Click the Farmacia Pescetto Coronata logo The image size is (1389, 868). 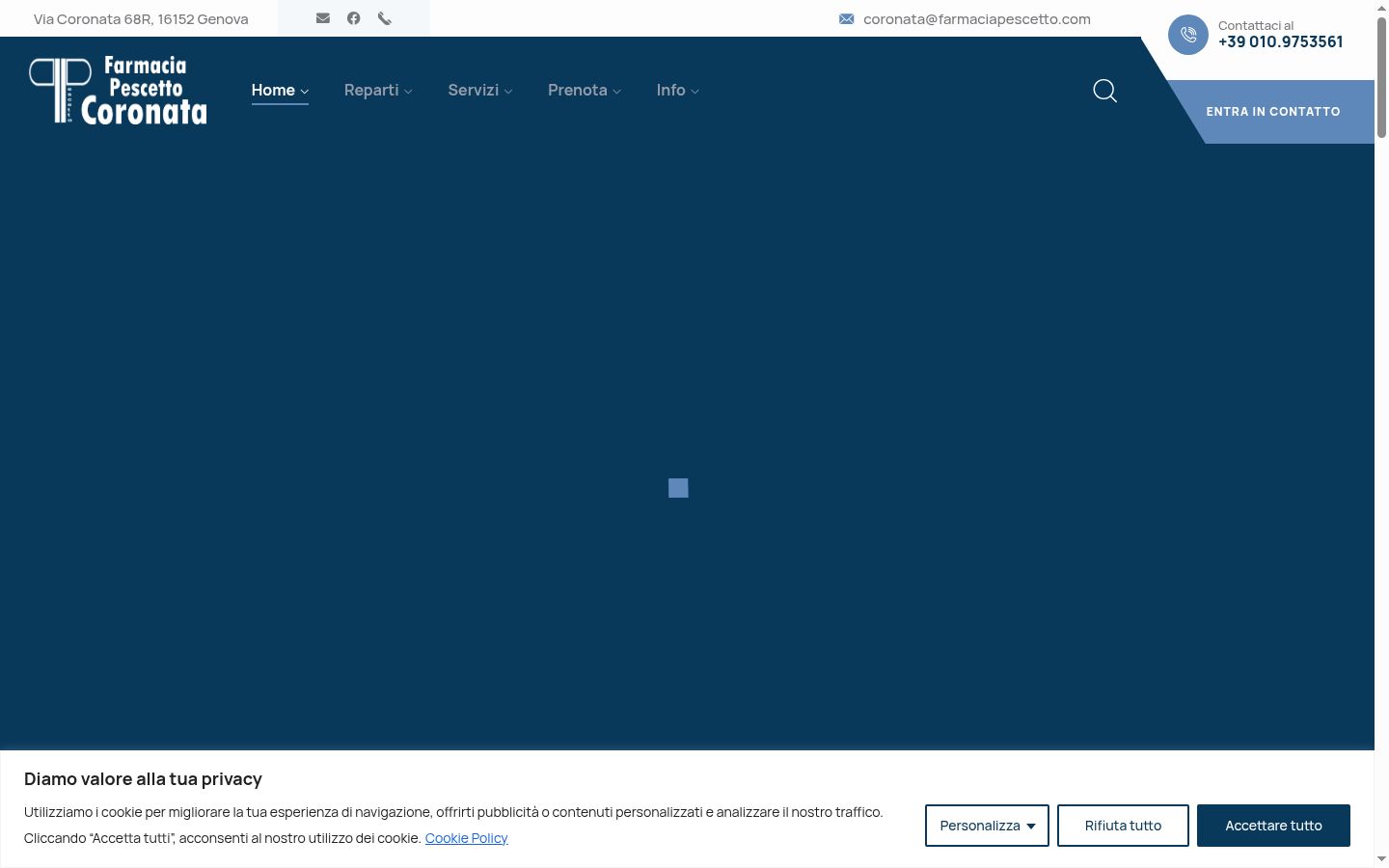[118, 90]
